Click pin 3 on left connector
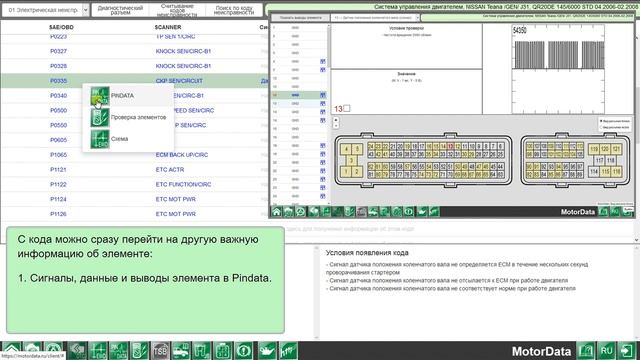640x360 pixels. pos(351,160)
